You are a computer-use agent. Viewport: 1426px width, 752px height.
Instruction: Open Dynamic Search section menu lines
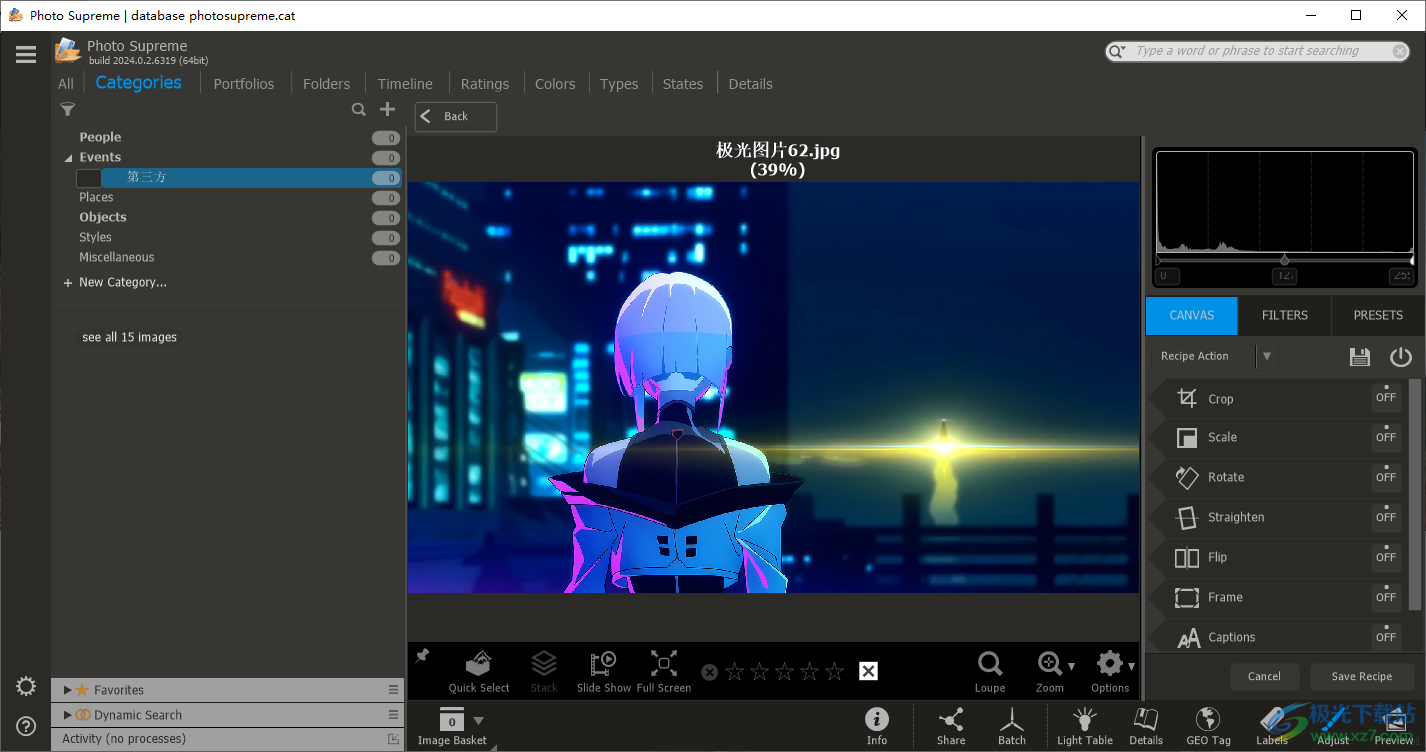click(394, 715)
